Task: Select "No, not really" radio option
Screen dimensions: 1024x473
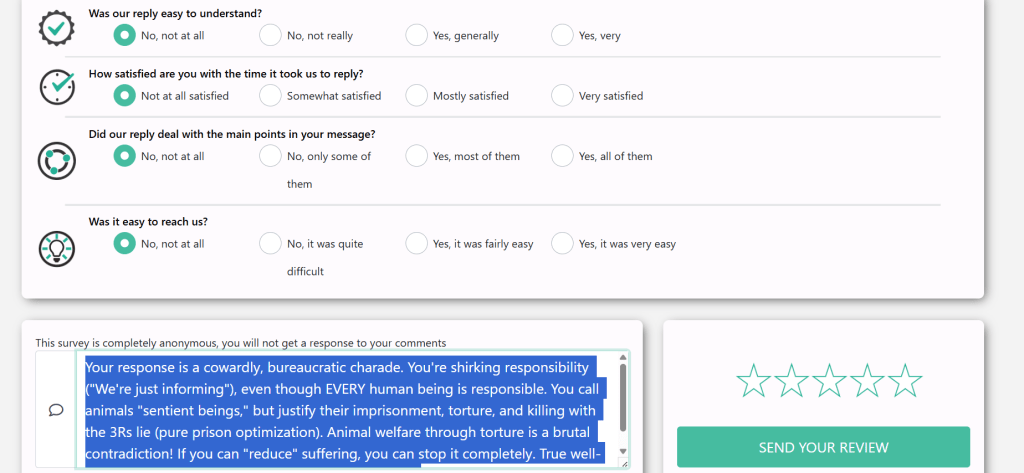Action: pos(270,35)
